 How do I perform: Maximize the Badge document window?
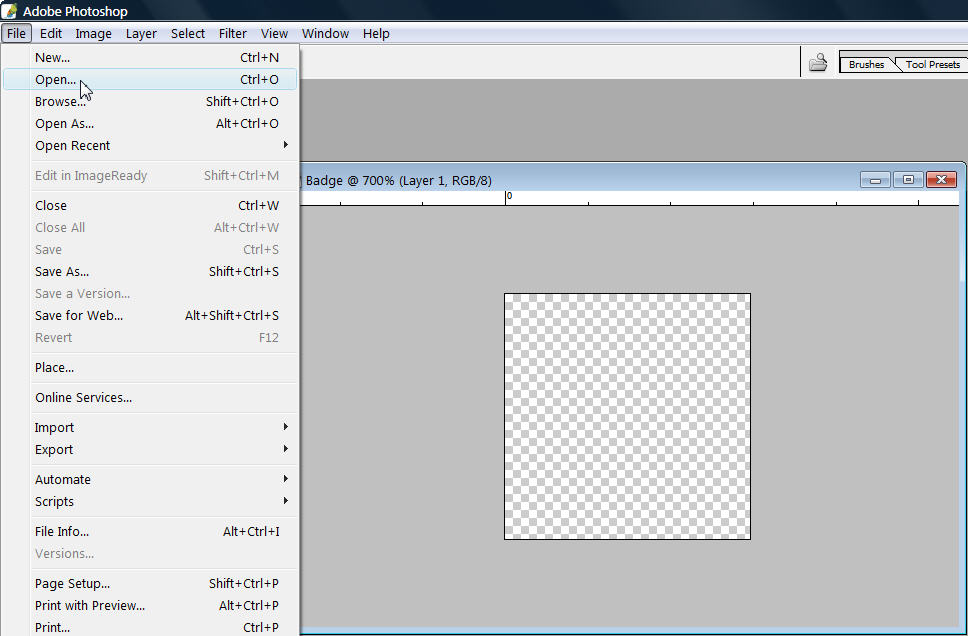click(x=908, y=180)
